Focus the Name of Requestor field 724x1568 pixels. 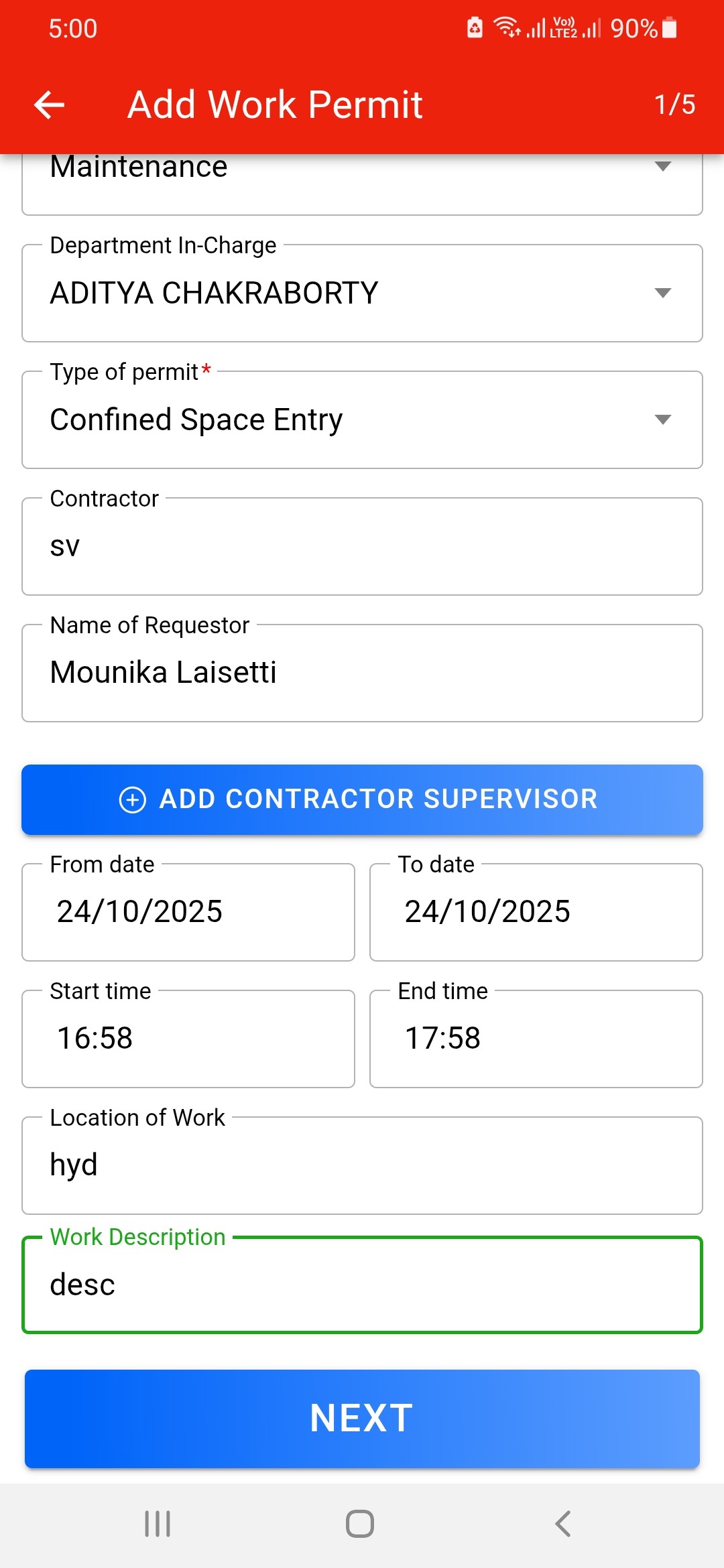(x=362, y=673)
